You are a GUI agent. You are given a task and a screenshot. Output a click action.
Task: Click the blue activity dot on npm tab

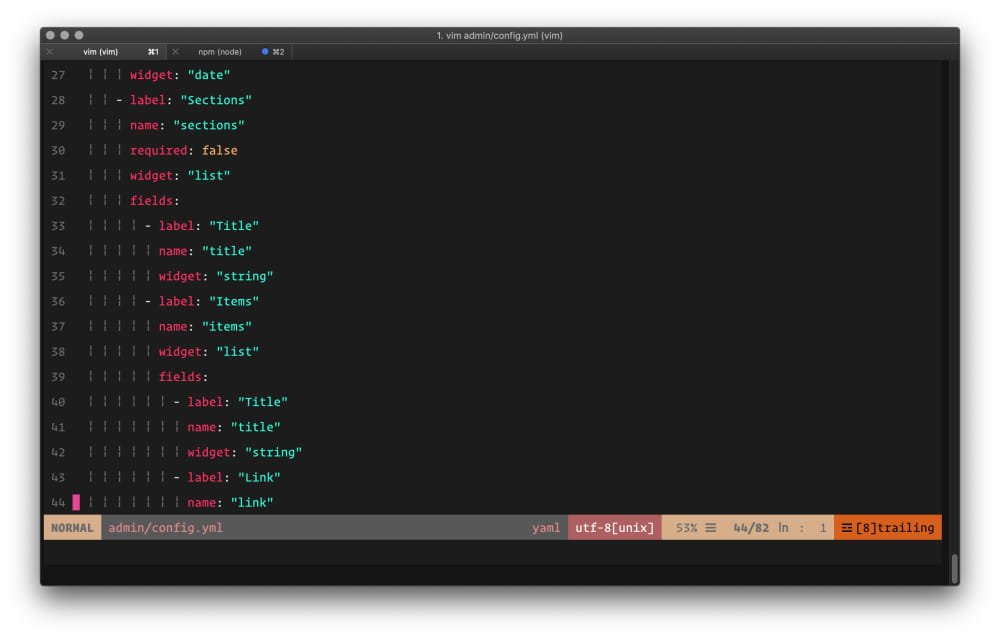tap(265, 52)
